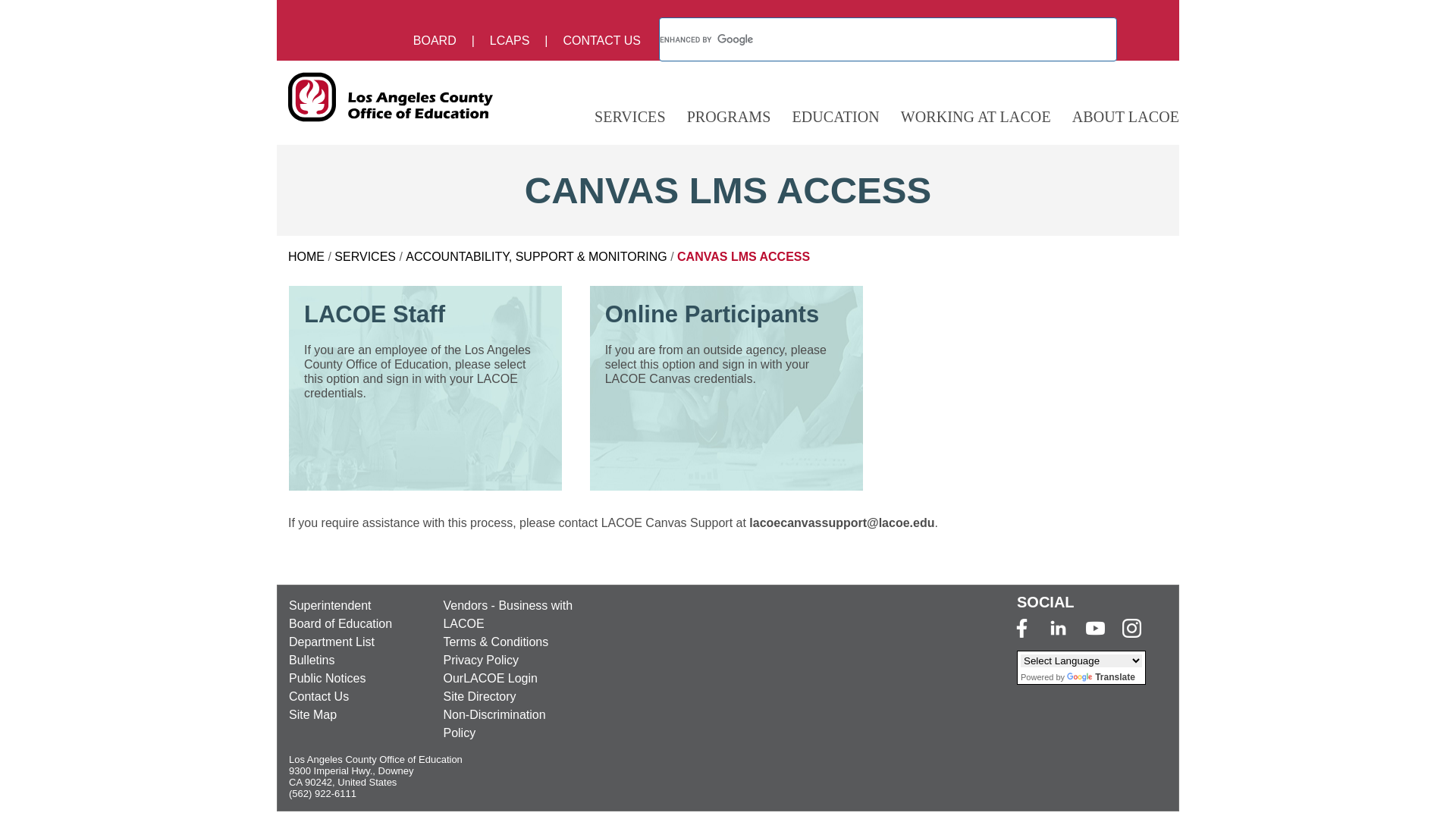This screenshot has height=819, width=1456.
Task: Open CONTACT US in top bar
Action: (x=601, y=40)
